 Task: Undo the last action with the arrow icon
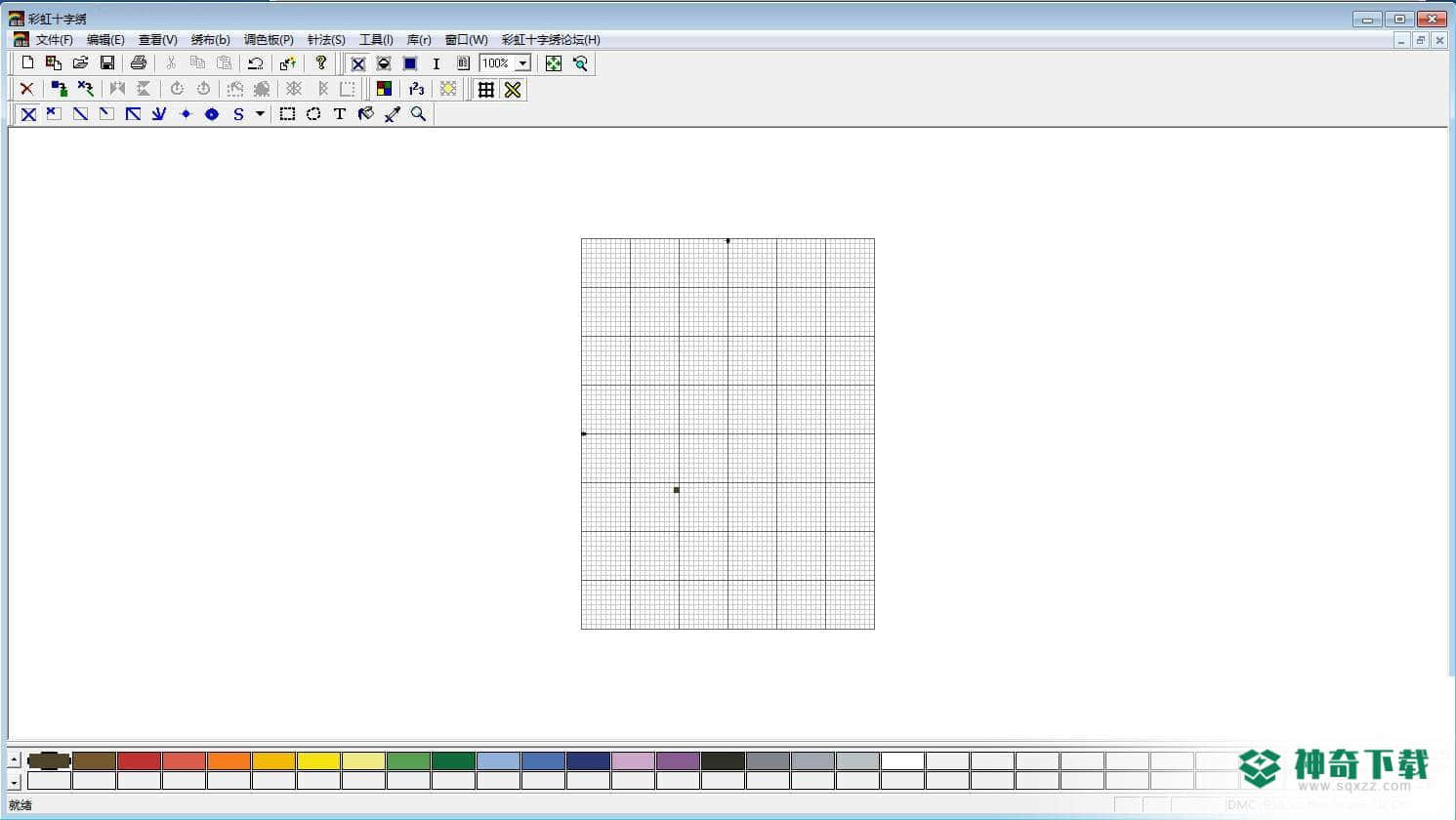[x=256, y=63]
